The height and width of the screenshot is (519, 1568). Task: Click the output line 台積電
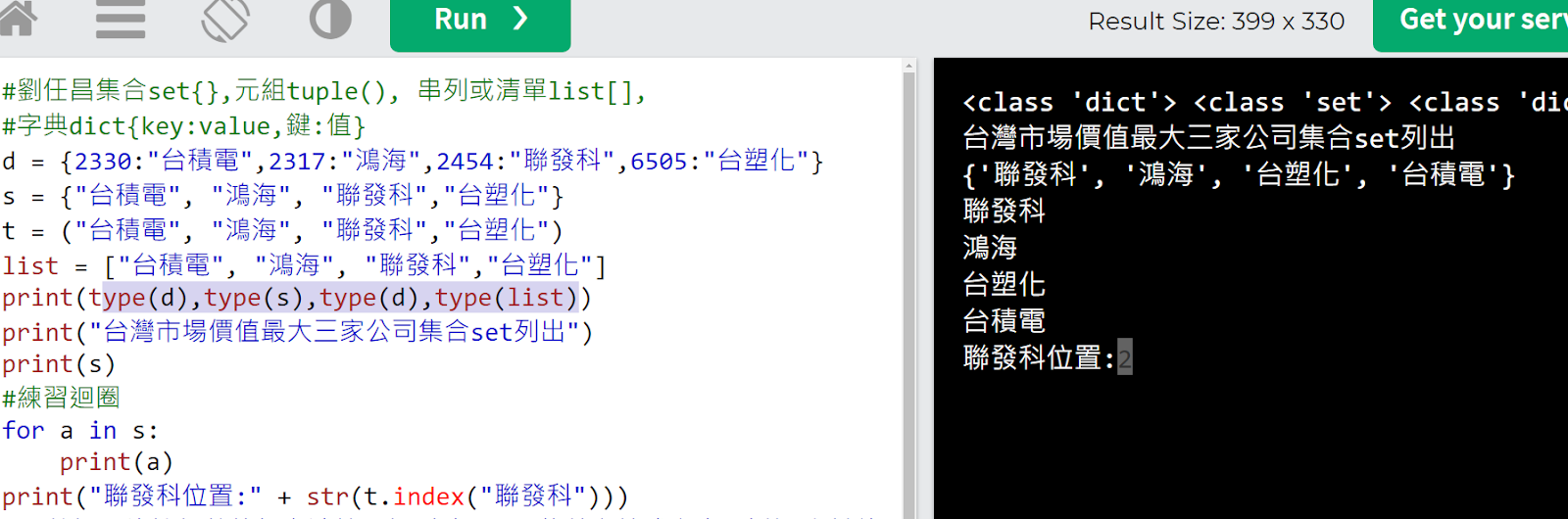click(1004, 321)
